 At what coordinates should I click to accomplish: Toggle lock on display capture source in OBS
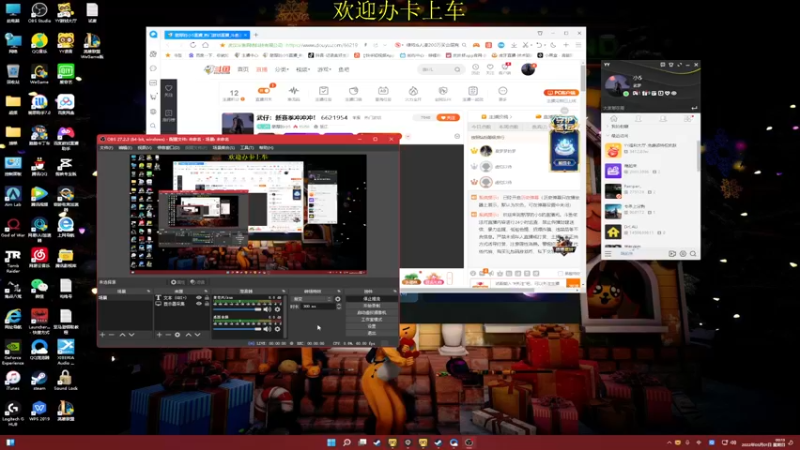pos(207,304)
